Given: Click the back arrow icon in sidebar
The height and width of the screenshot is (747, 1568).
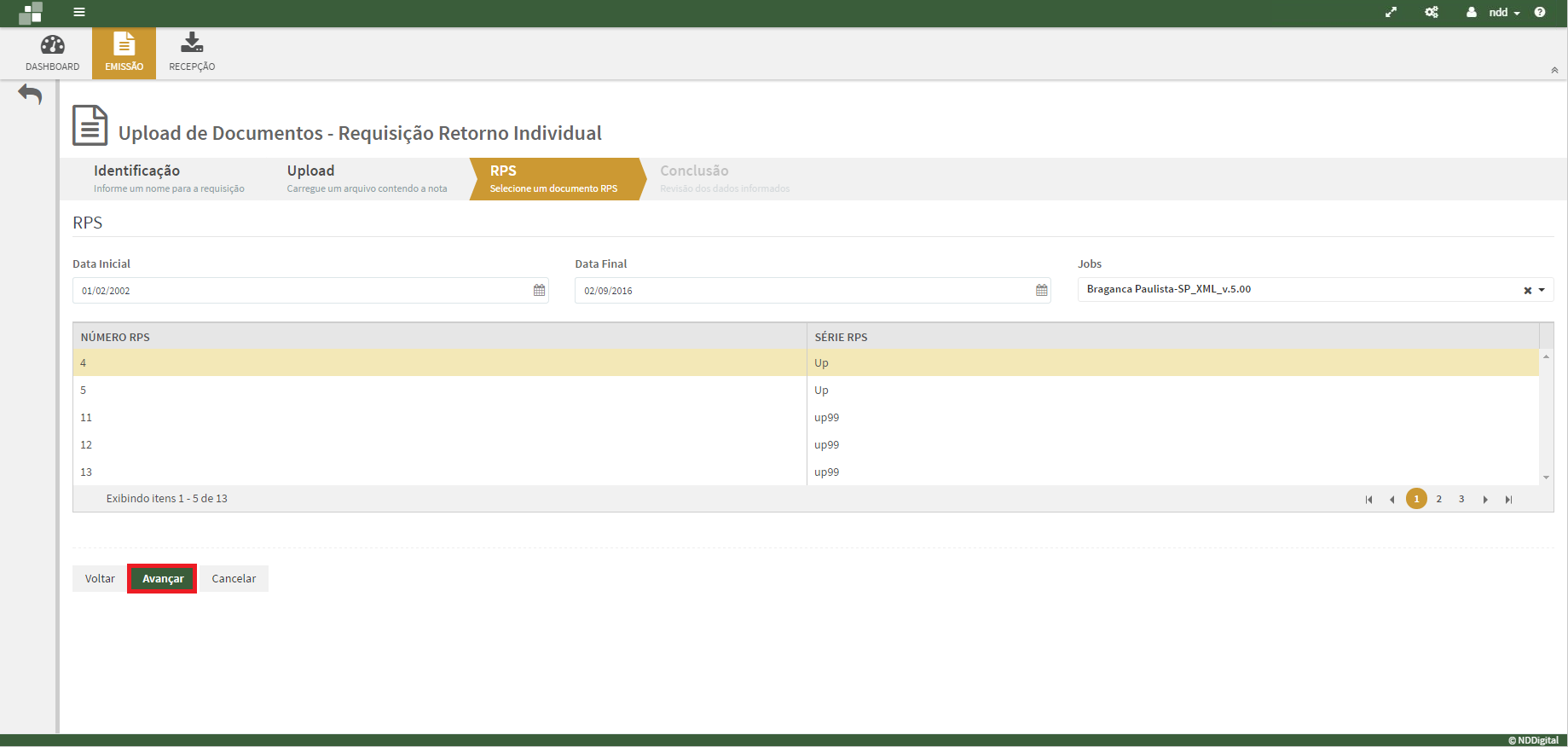Looking at the screenshot, I should 30,94.
